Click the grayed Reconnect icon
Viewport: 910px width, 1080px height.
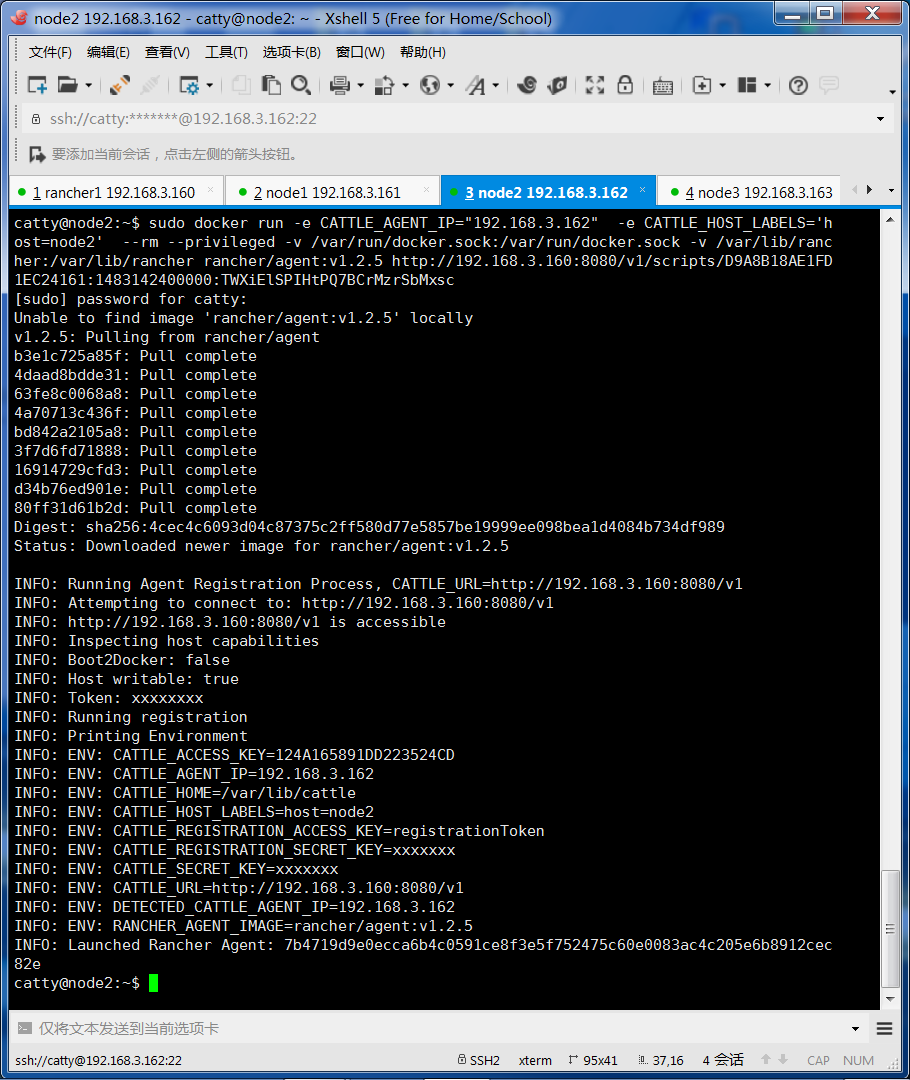[149, 85]
